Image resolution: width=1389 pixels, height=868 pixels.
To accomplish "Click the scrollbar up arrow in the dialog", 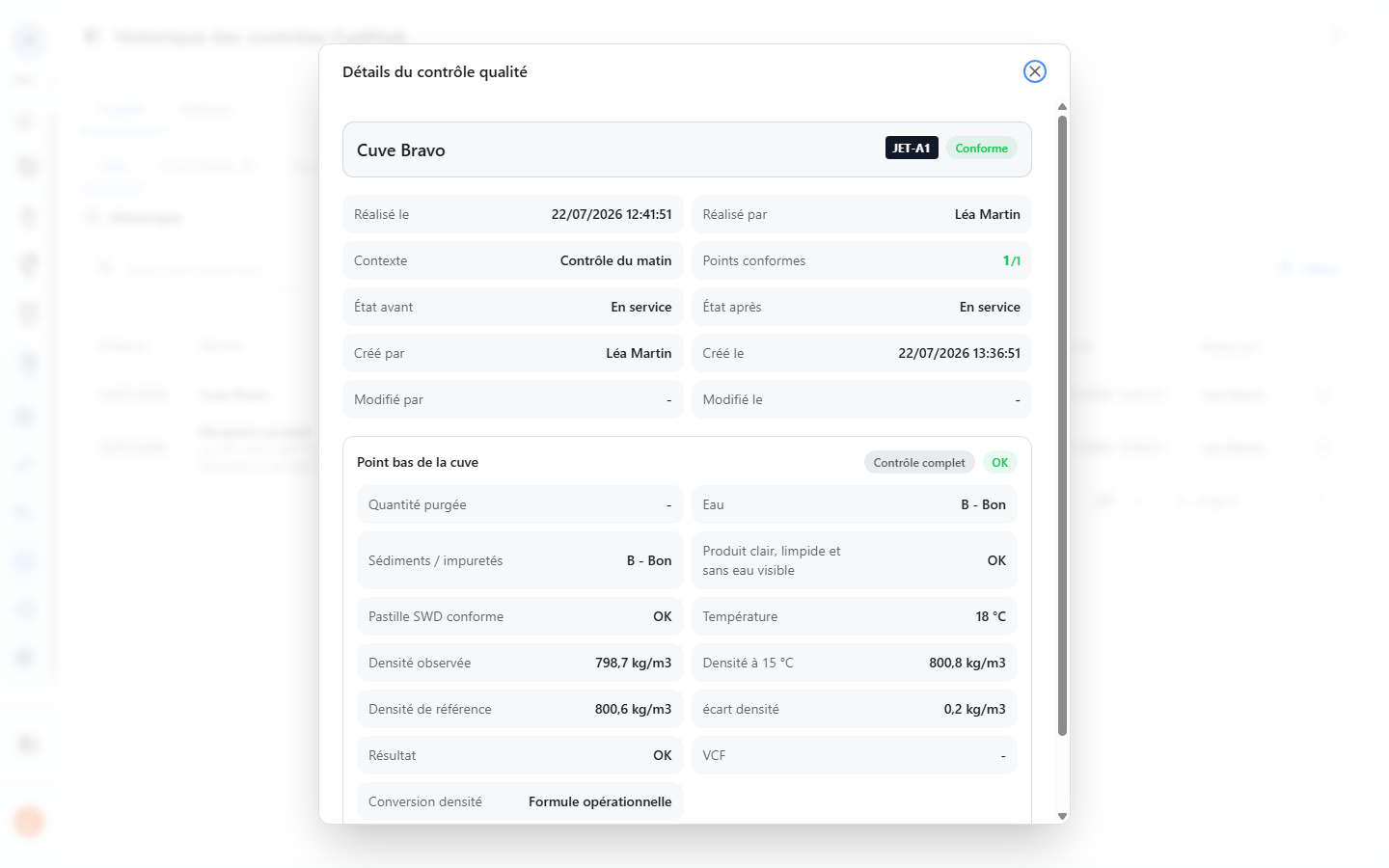I will pyautogui.click(x=1062, y=107).
